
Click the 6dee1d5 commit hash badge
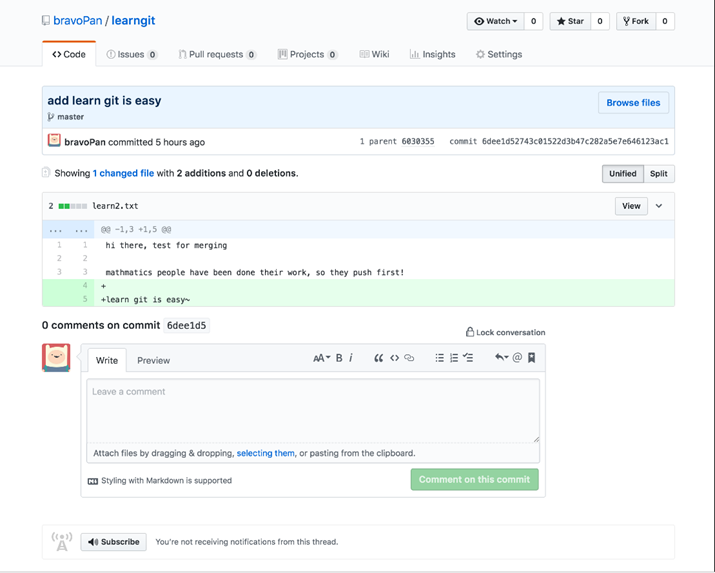(187, 325)
